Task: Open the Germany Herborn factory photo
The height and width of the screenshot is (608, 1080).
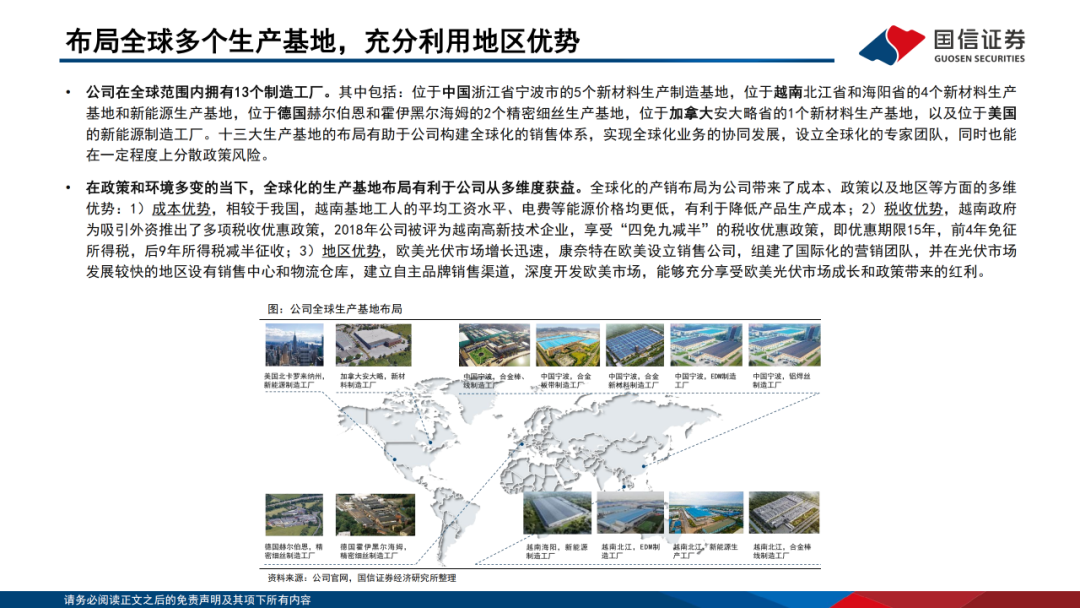Action: pyautogui.click(x=294, y=514)
